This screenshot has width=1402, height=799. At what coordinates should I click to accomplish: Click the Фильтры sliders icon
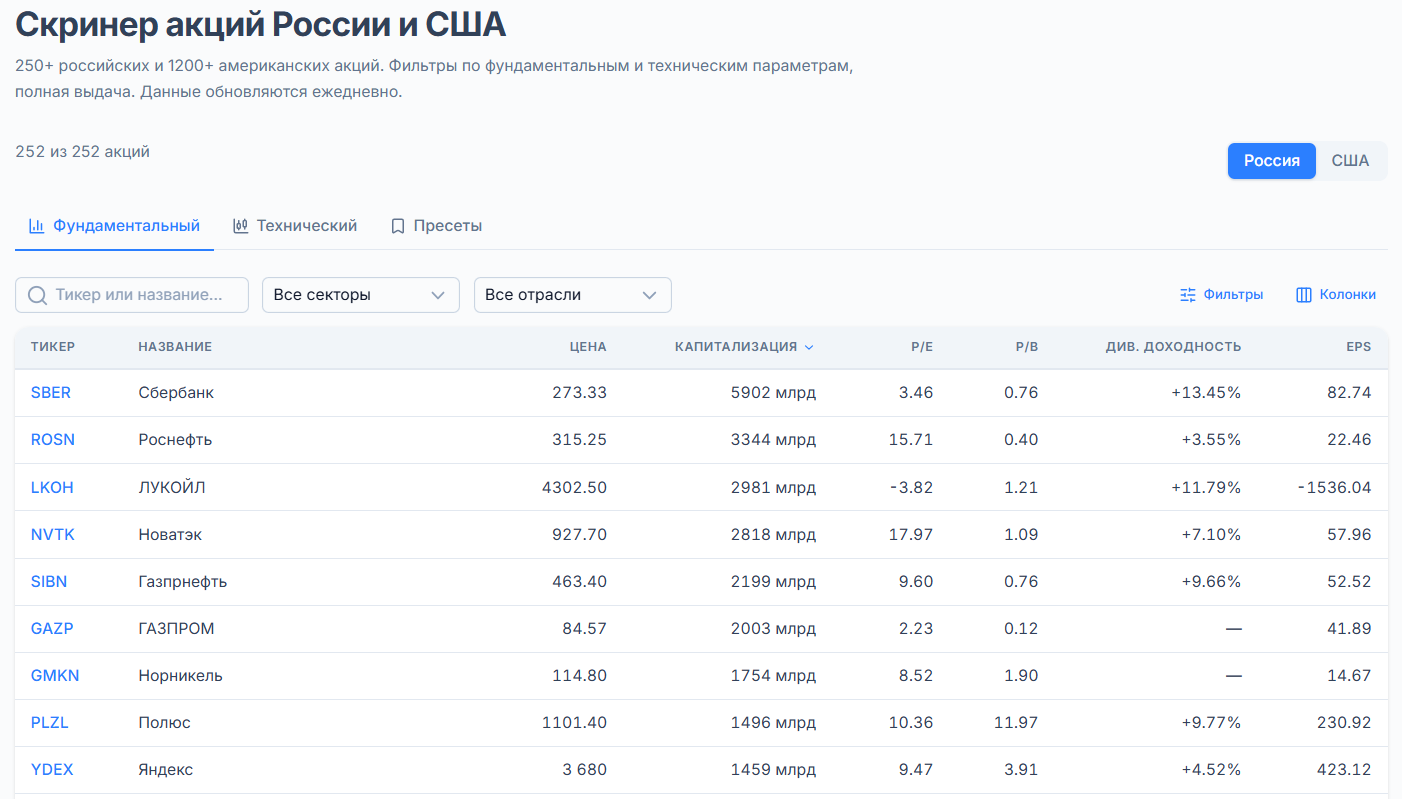click(x=1188, y=295)
